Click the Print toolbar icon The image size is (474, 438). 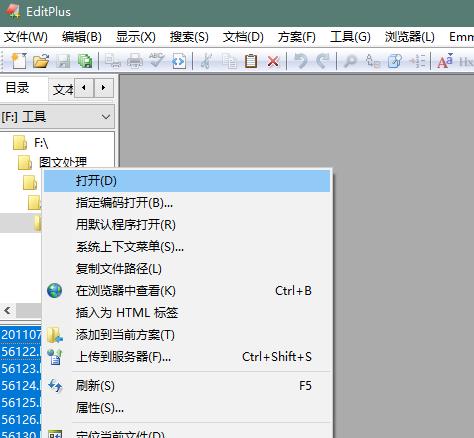135,61
